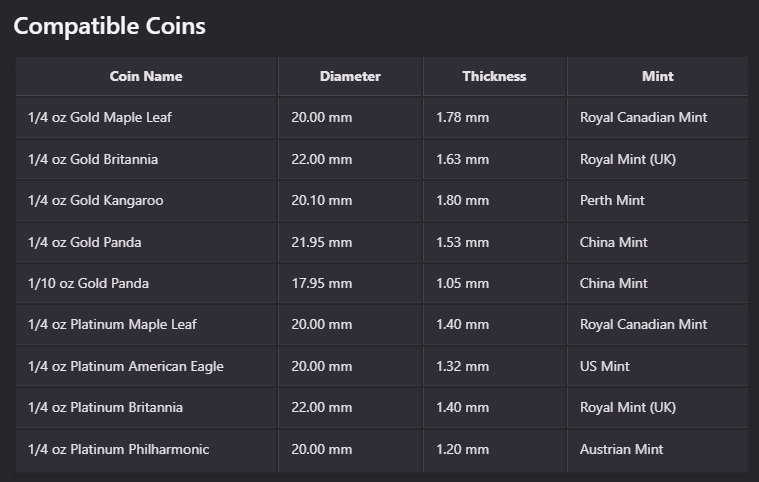Click the Coin Name column header

point(146,76)
